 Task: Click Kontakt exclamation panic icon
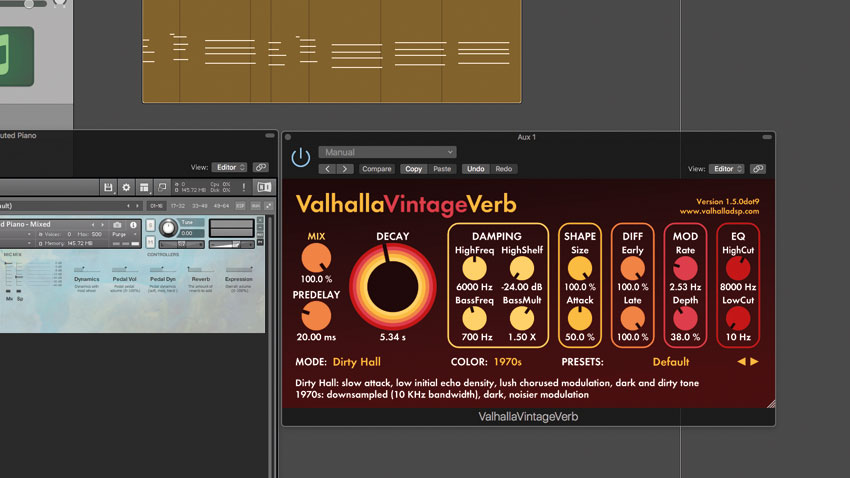[244, 188]
